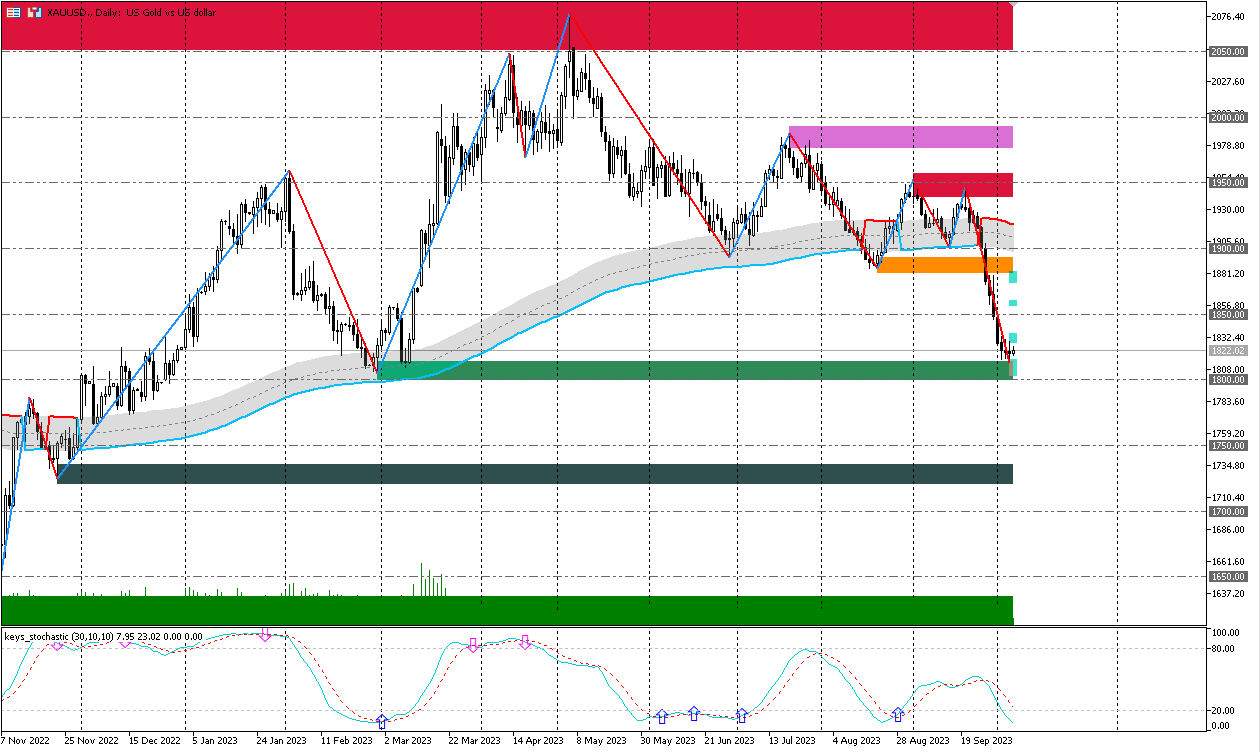
Task: Click the 1900.00 price level label
Action: (x=1226, y=248)
